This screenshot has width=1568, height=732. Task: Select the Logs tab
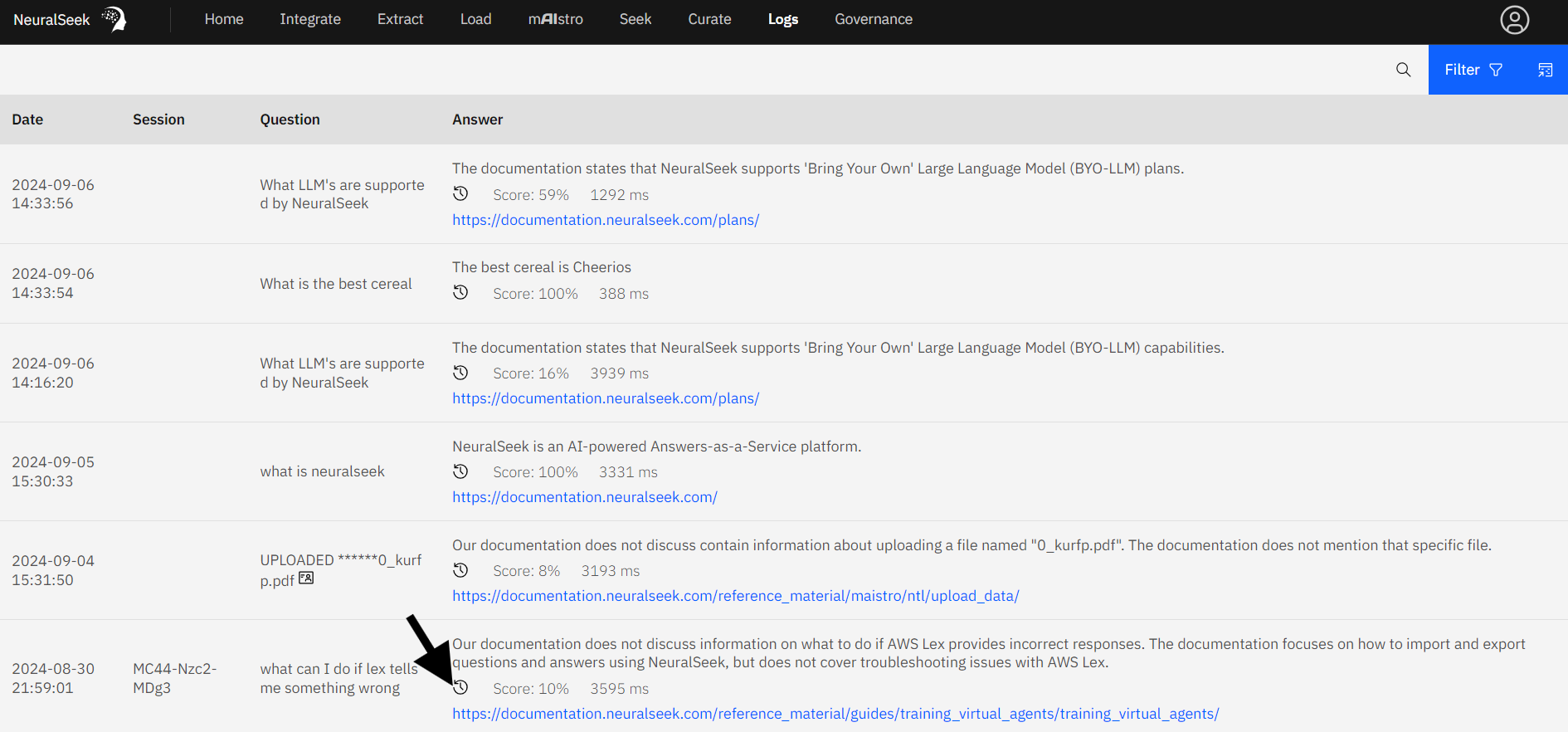point(783,19)
